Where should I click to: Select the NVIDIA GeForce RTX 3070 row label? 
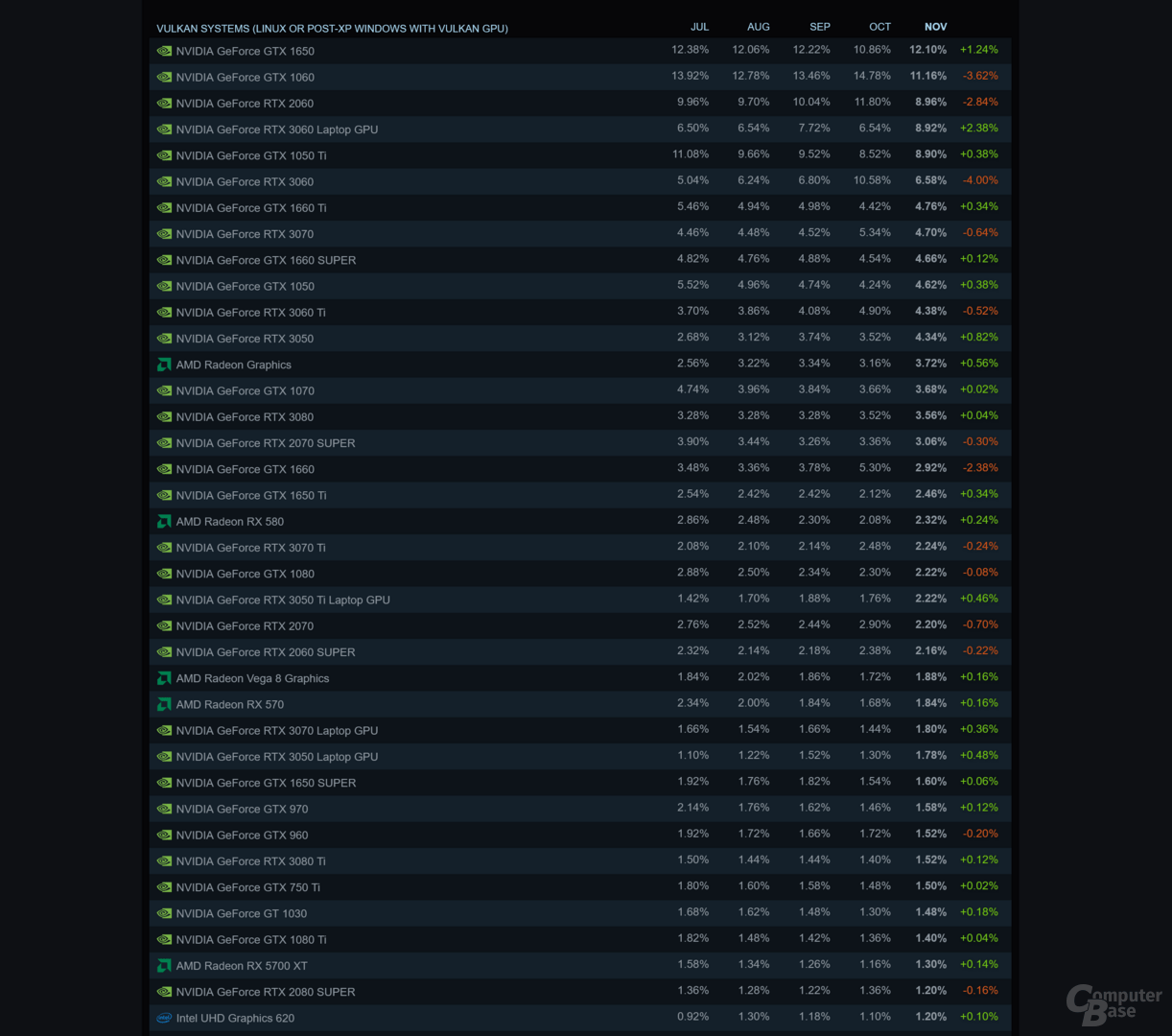click(x=245, y=234)
